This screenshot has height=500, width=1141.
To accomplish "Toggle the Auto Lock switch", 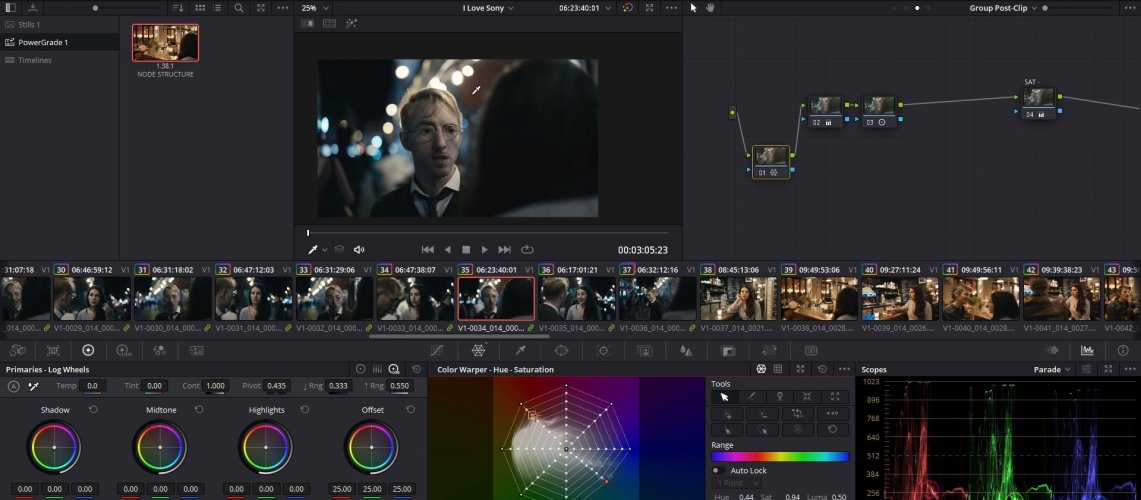I will (x=717, y=470).
